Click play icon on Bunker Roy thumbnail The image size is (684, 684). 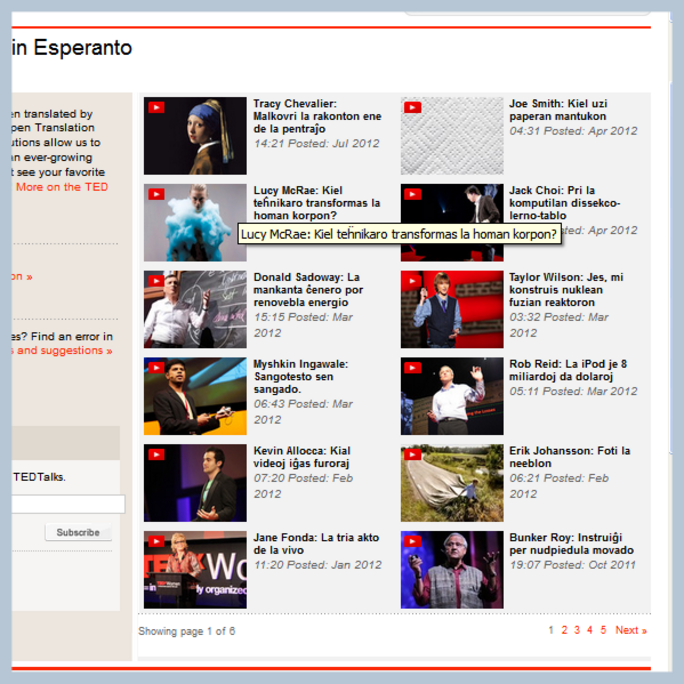point(412,541)
